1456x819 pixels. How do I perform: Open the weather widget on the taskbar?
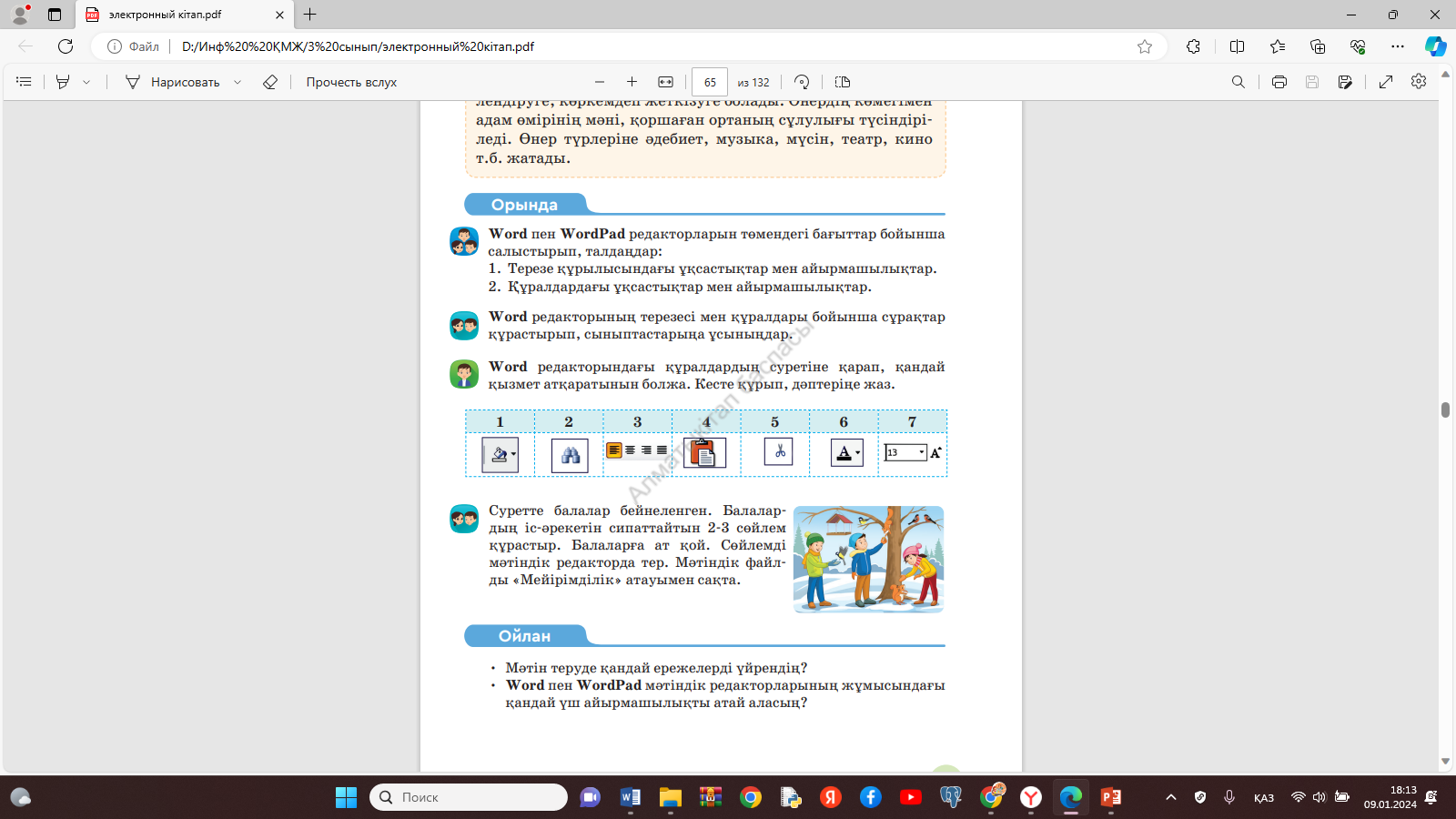click(x=20, y=797)
